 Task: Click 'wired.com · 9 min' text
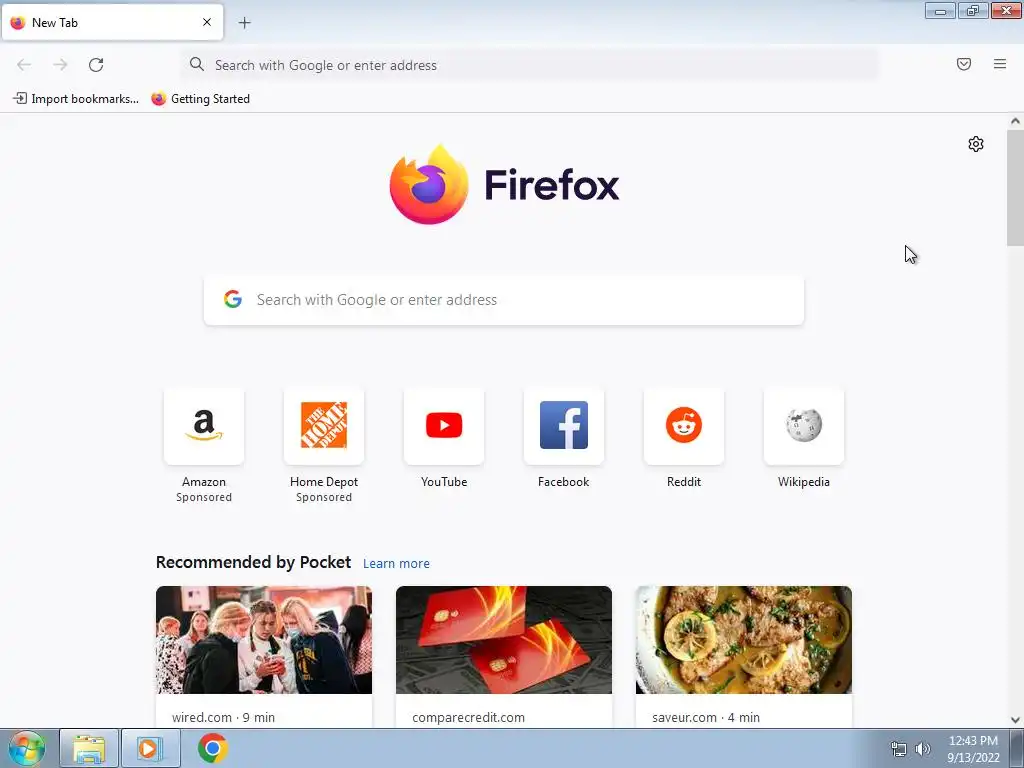223,717
